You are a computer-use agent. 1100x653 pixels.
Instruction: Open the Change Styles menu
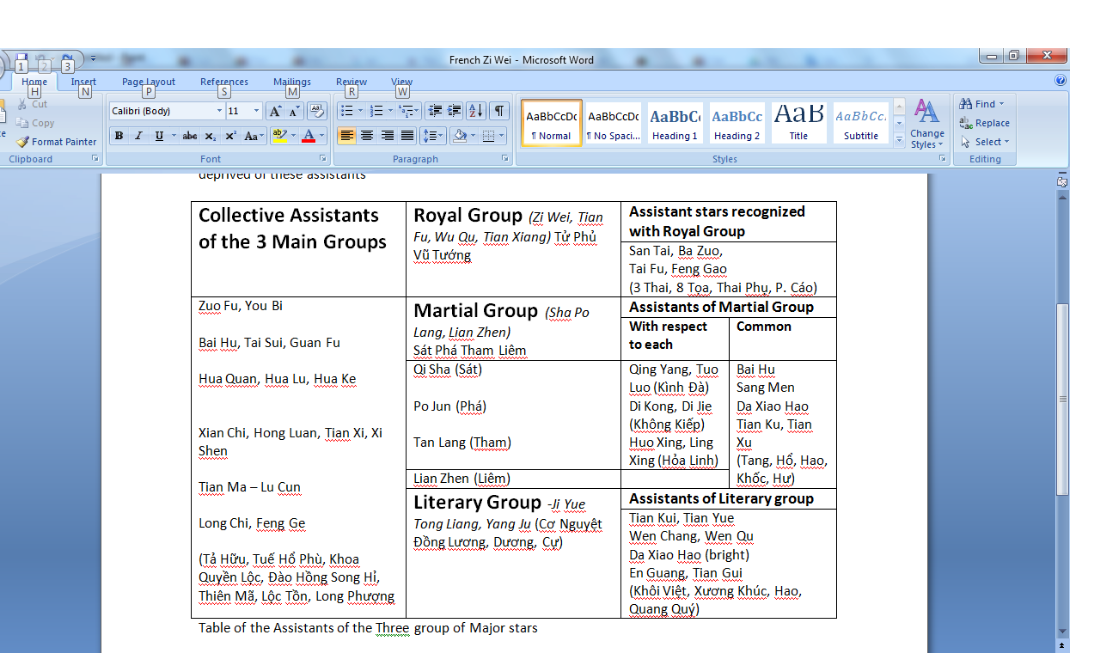click(x=927, y=124)
